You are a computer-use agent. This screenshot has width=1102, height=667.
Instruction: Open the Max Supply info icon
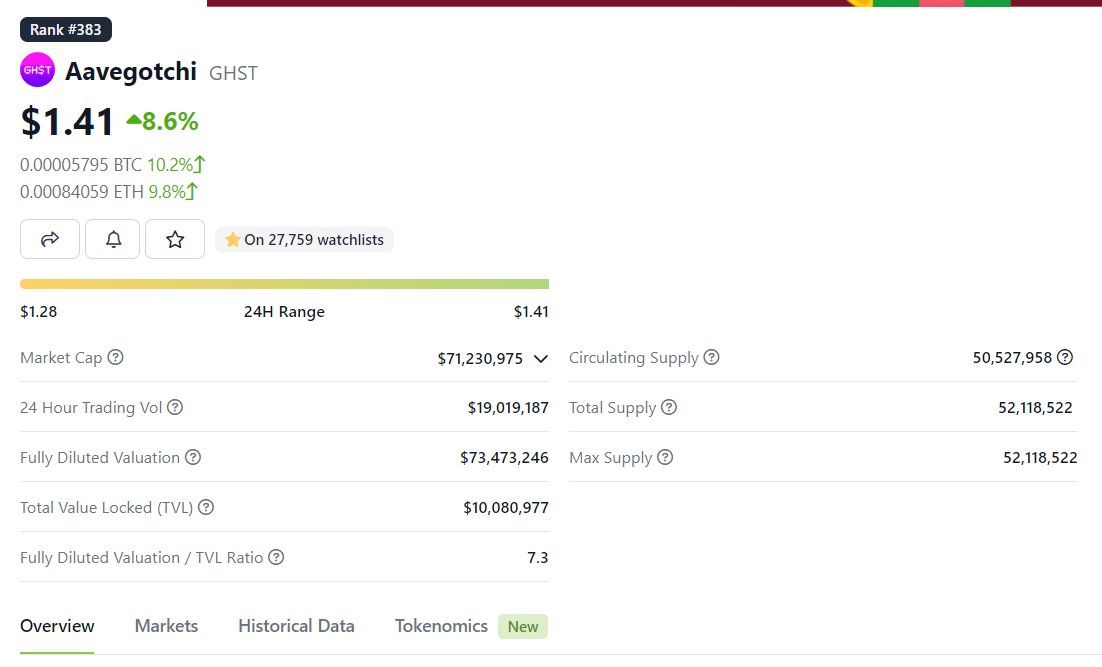tap(665, 457)
